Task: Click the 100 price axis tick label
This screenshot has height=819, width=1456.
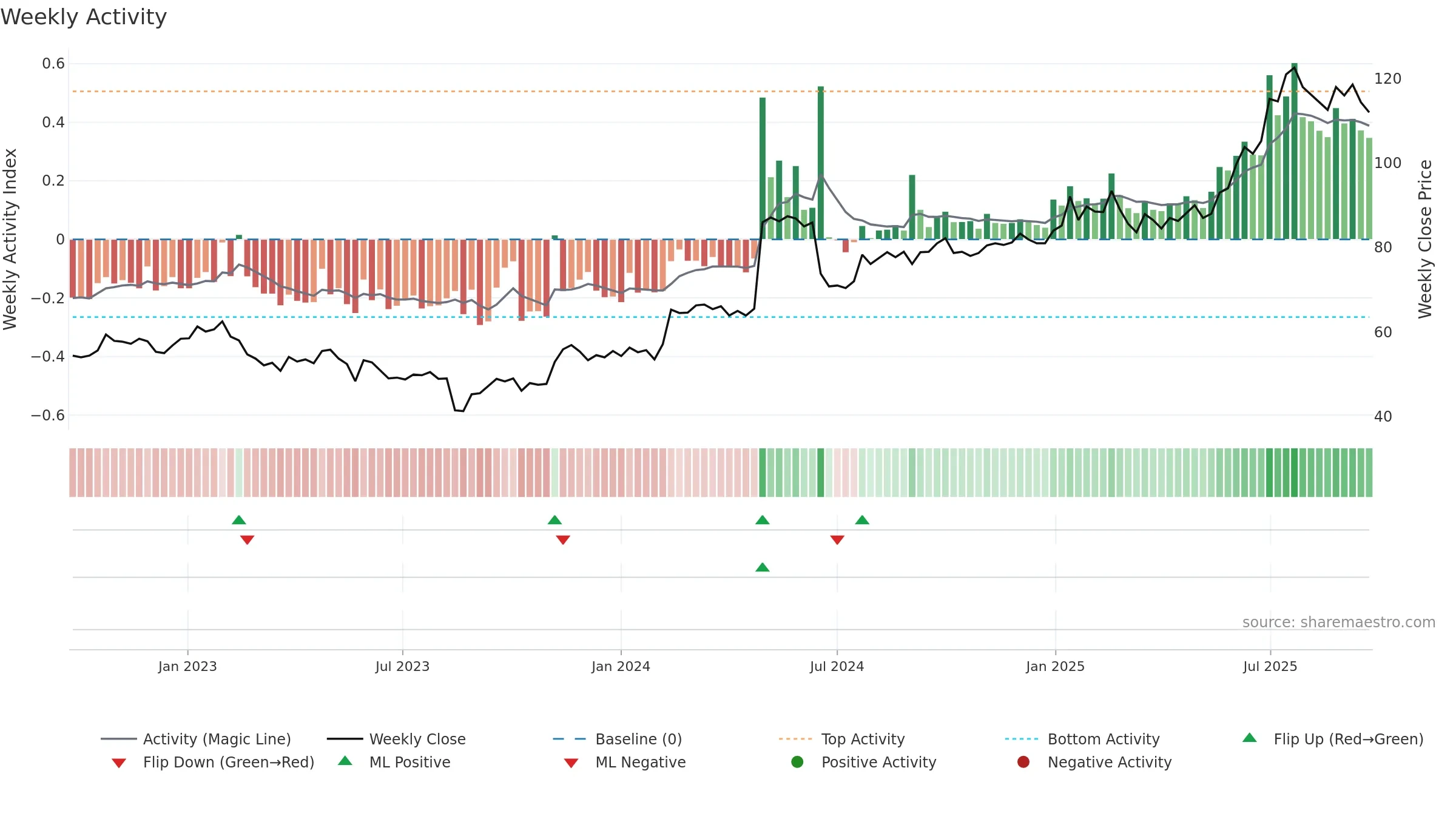Action: point(1388,163)
